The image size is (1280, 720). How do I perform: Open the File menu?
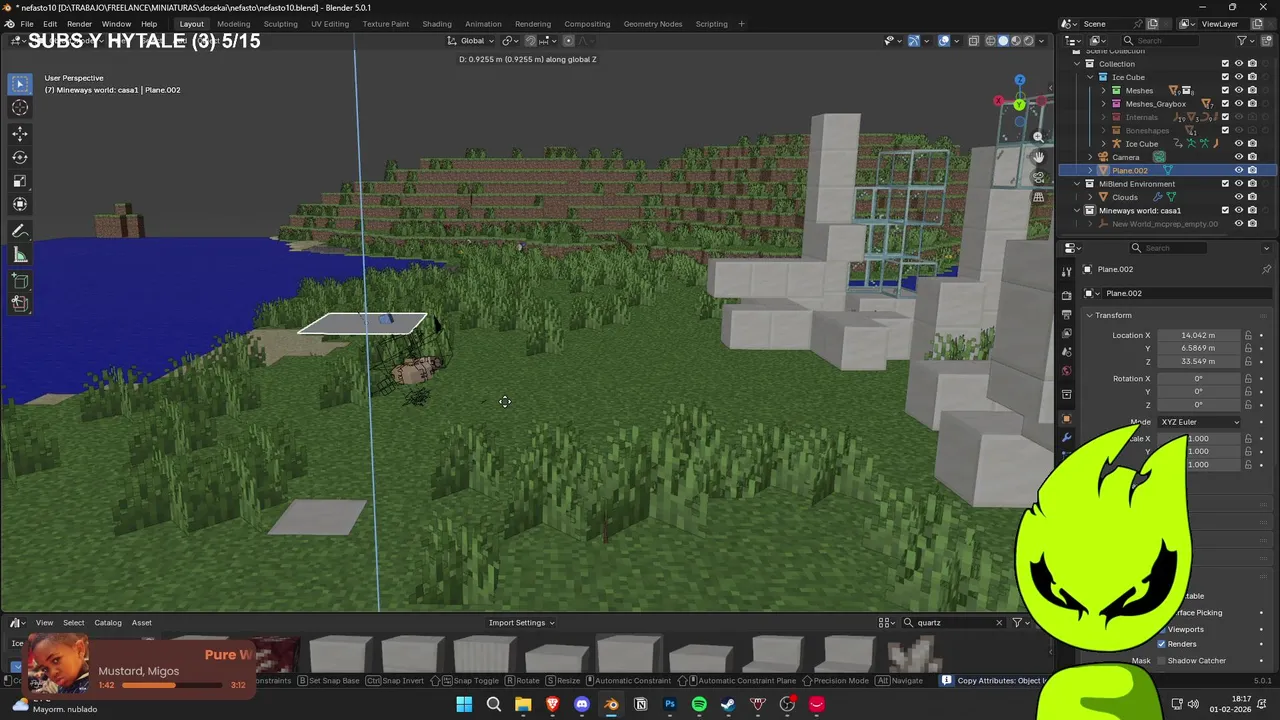[27, 24]
